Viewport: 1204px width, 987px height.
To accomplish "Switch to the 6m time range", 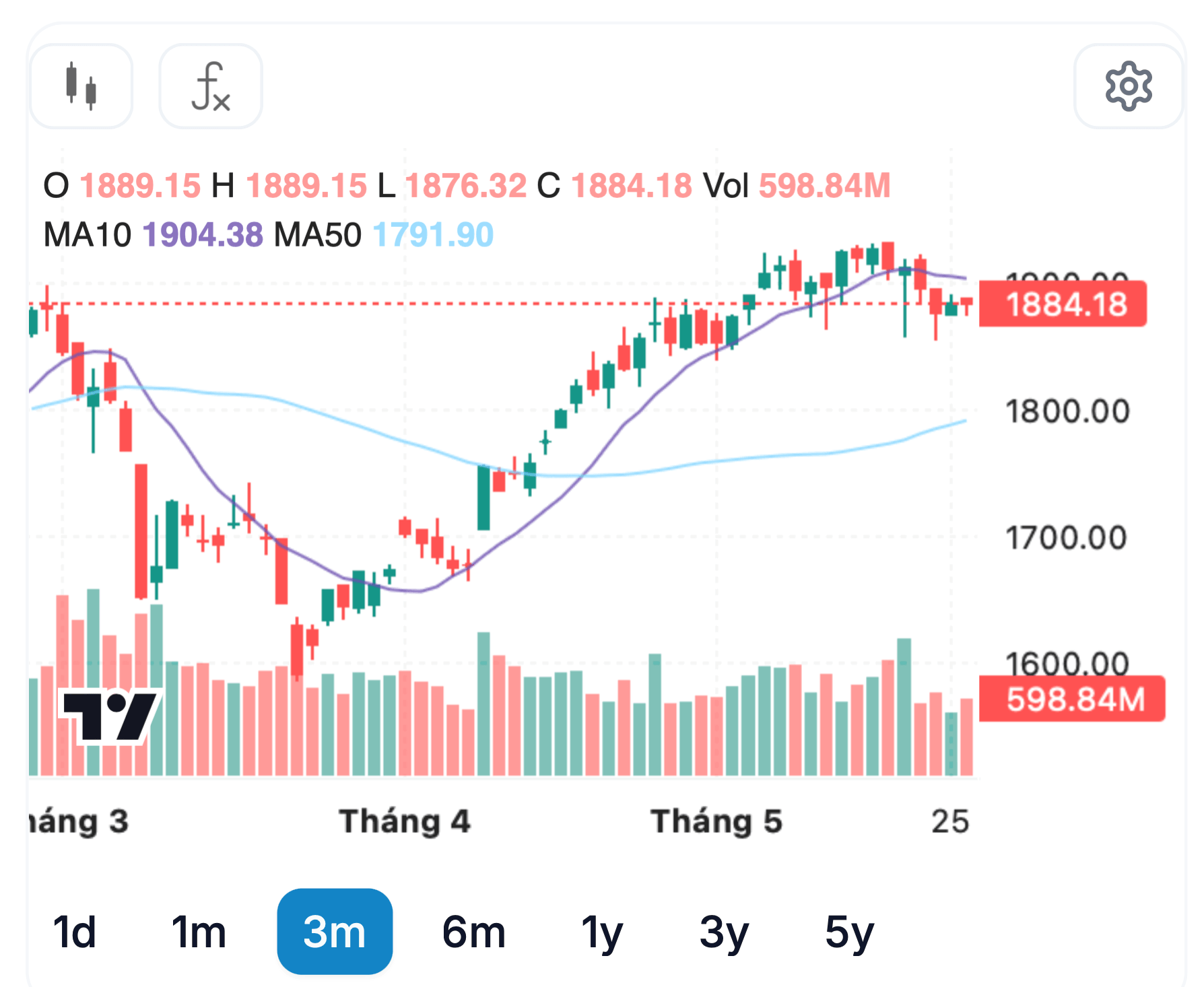I will click(474, 932).
